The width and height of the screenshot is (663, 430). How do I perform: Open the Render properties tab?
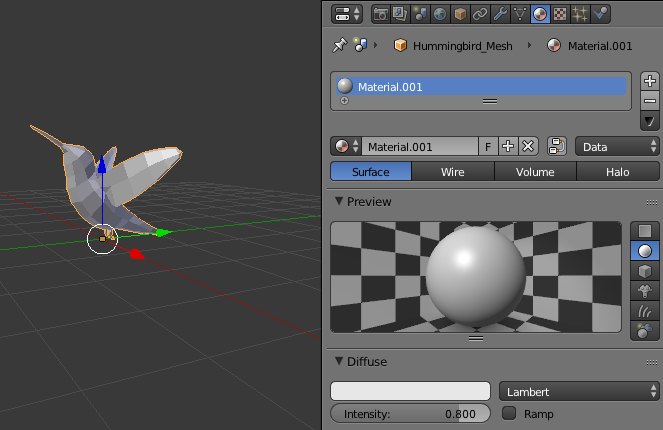pos(381,14)
